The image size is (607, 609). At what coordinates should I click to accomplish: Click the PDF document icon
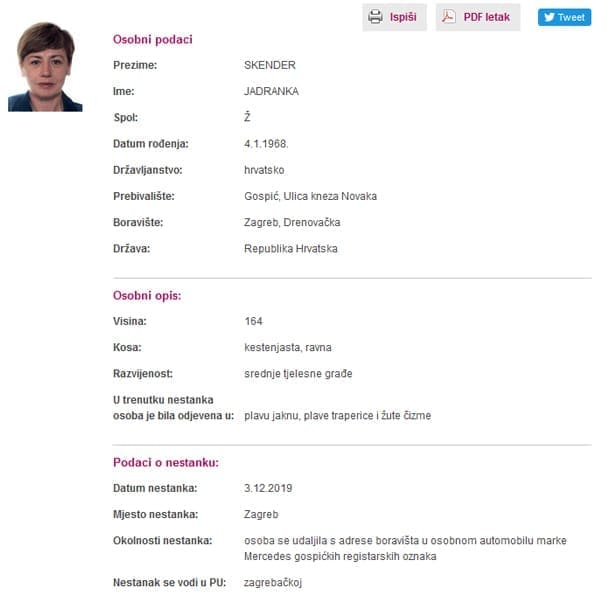pyautogui.click(x=449, y=17)
